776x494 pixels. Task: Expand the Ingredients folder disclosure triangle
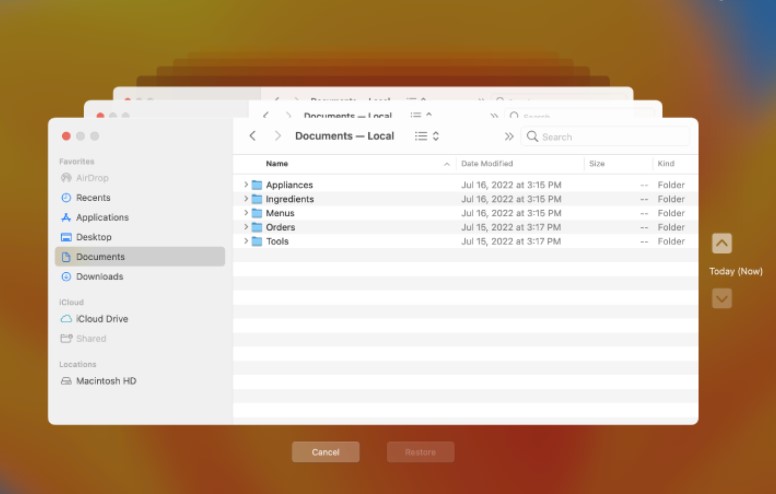246,199
